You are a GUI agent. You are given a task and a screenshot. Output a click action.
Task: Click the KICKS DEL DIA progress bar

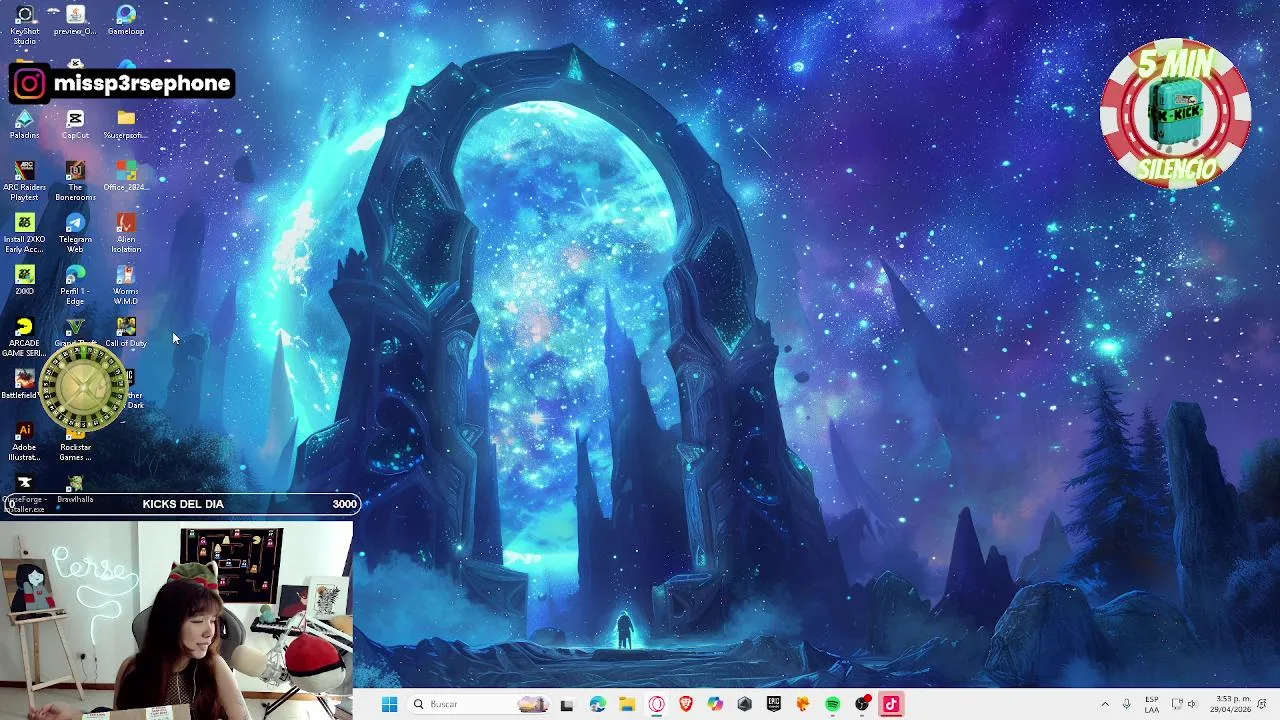coord(181,504)
